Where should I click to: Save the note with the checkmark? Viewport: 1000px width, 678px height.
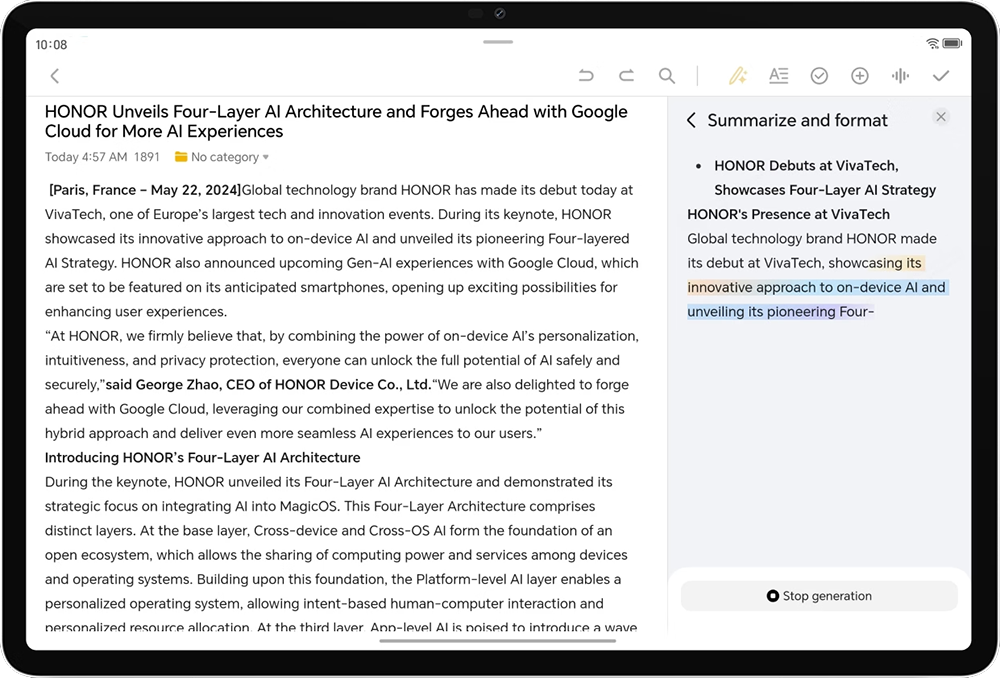tap(941, 76)
